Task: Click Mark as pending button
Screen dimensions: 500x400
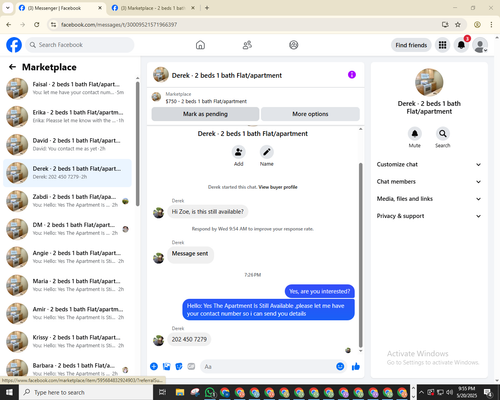Action: click(x=205, y=114)
